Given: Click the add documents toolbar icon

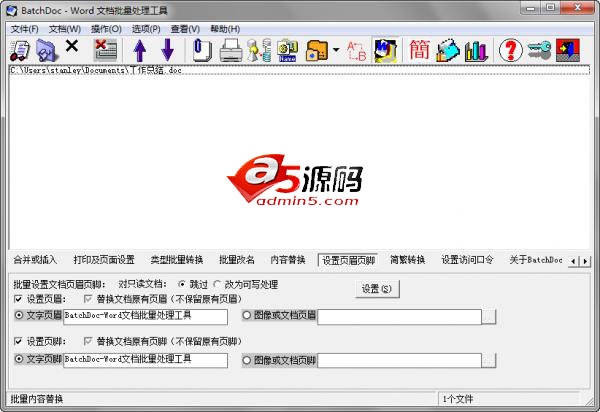Looking at the screenshot, I should 20,50.
